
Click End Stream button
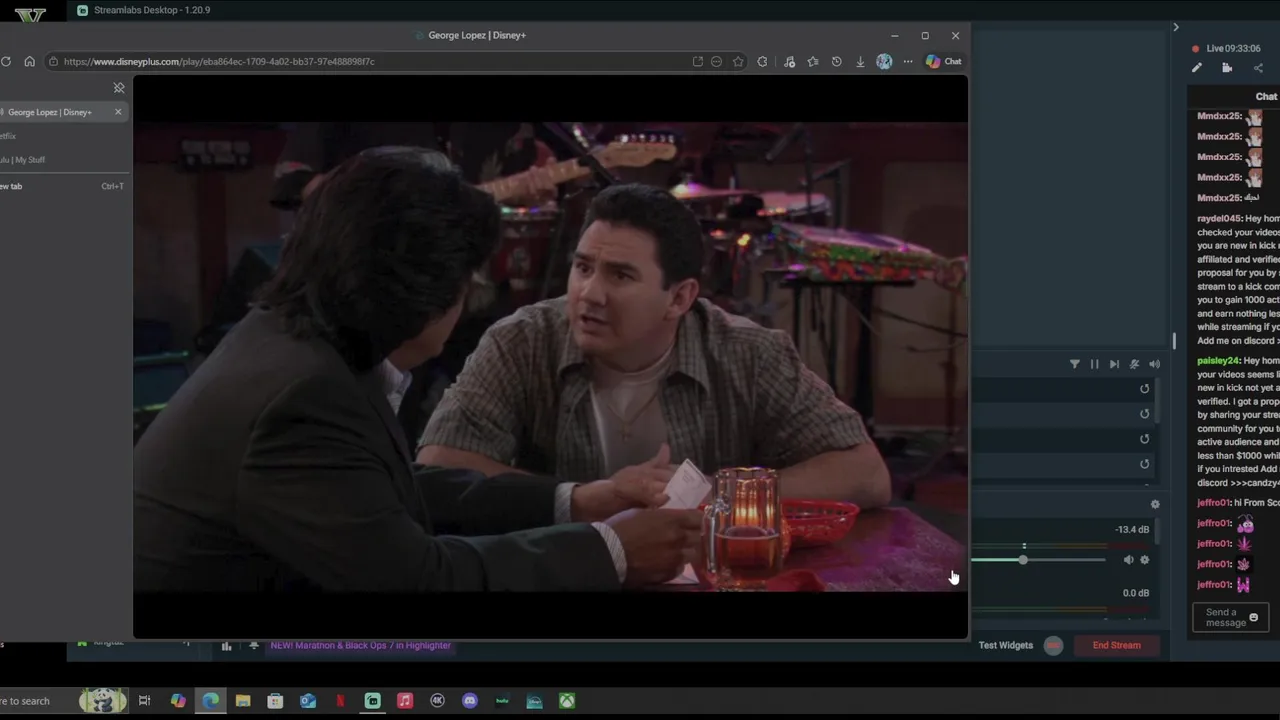pyautogui.click(x=1117, y=646)
